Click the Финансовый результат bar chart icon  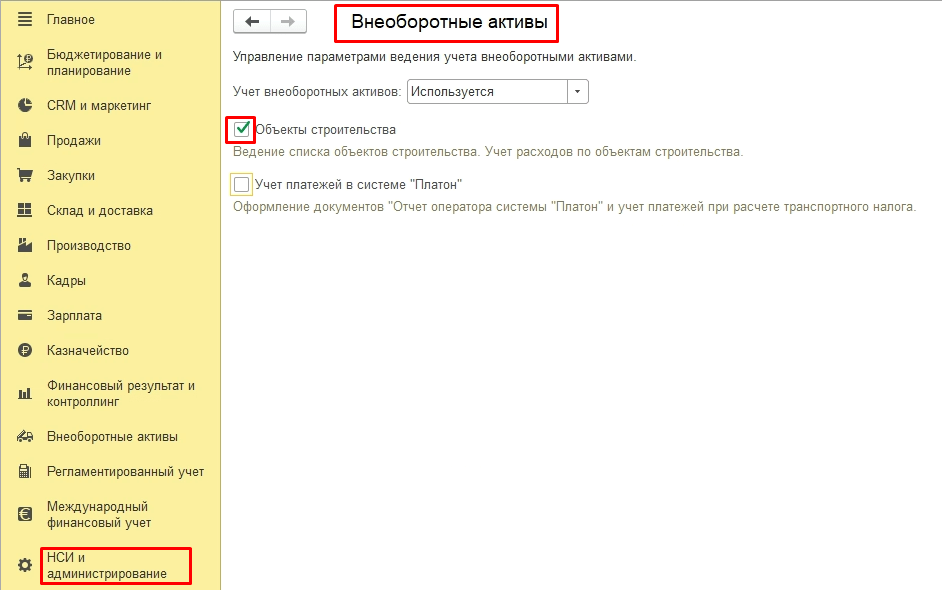pos(25,394)
